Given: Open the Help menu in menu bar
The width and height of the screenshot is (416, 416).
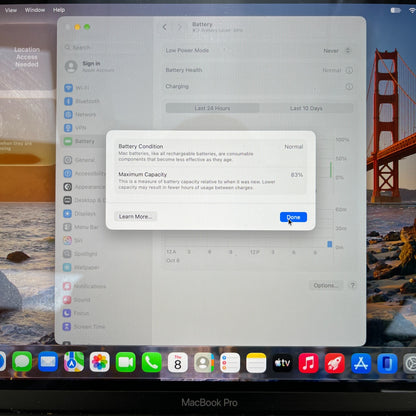Looking at the screenshot, I should pyautogui.click(x=59, y=10).
